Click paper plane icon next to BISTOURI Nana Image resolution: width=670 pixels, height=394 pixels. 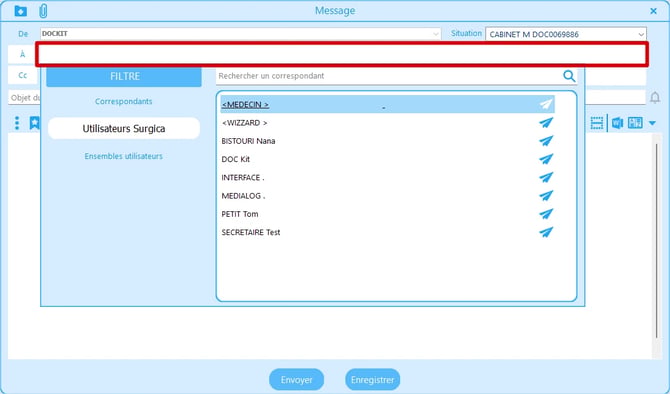(546, 141)
